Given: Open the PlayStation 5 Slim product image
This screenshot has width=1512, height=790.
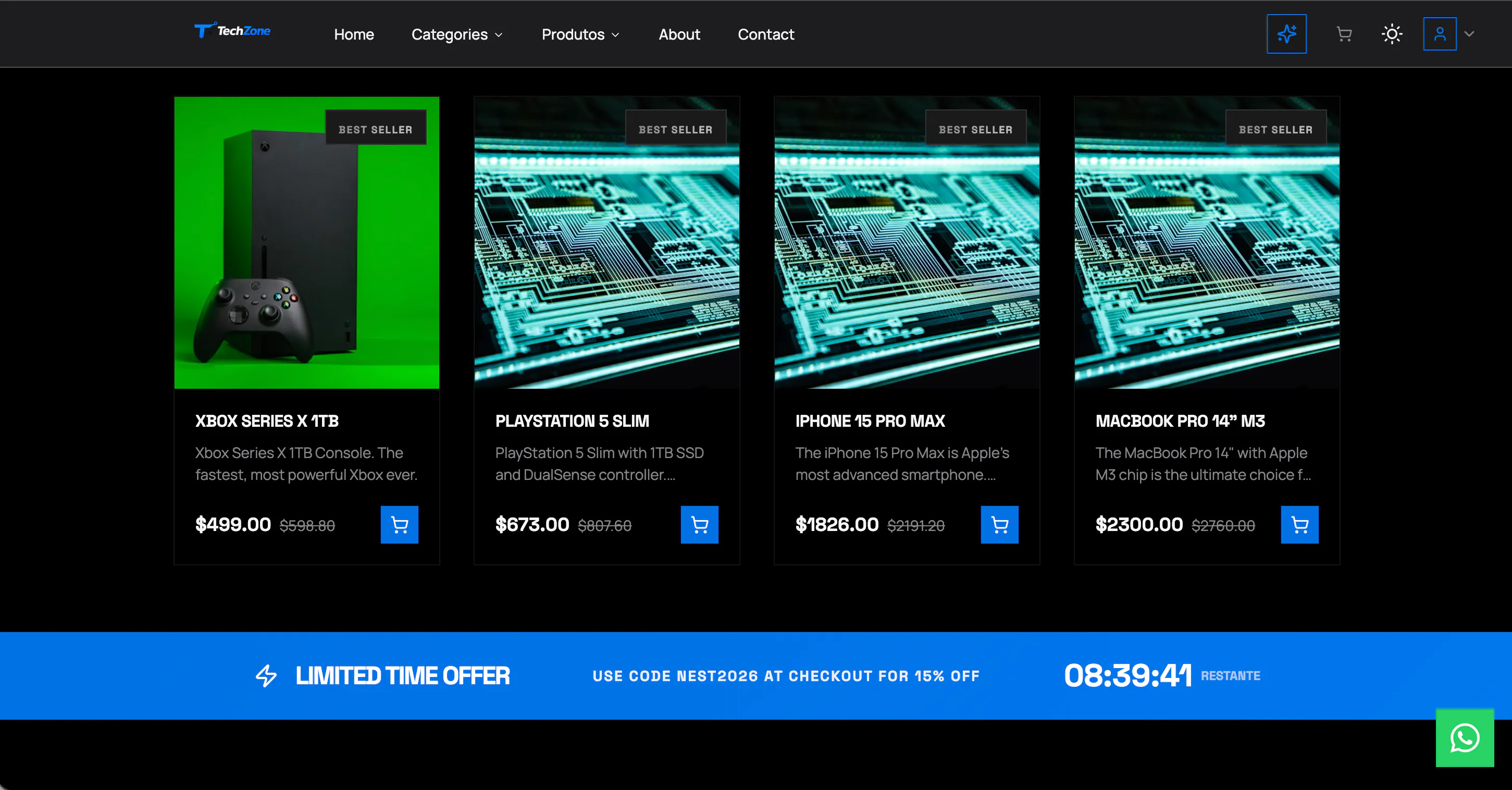Looking at the screenshot, I should click(x=606, y=242).
